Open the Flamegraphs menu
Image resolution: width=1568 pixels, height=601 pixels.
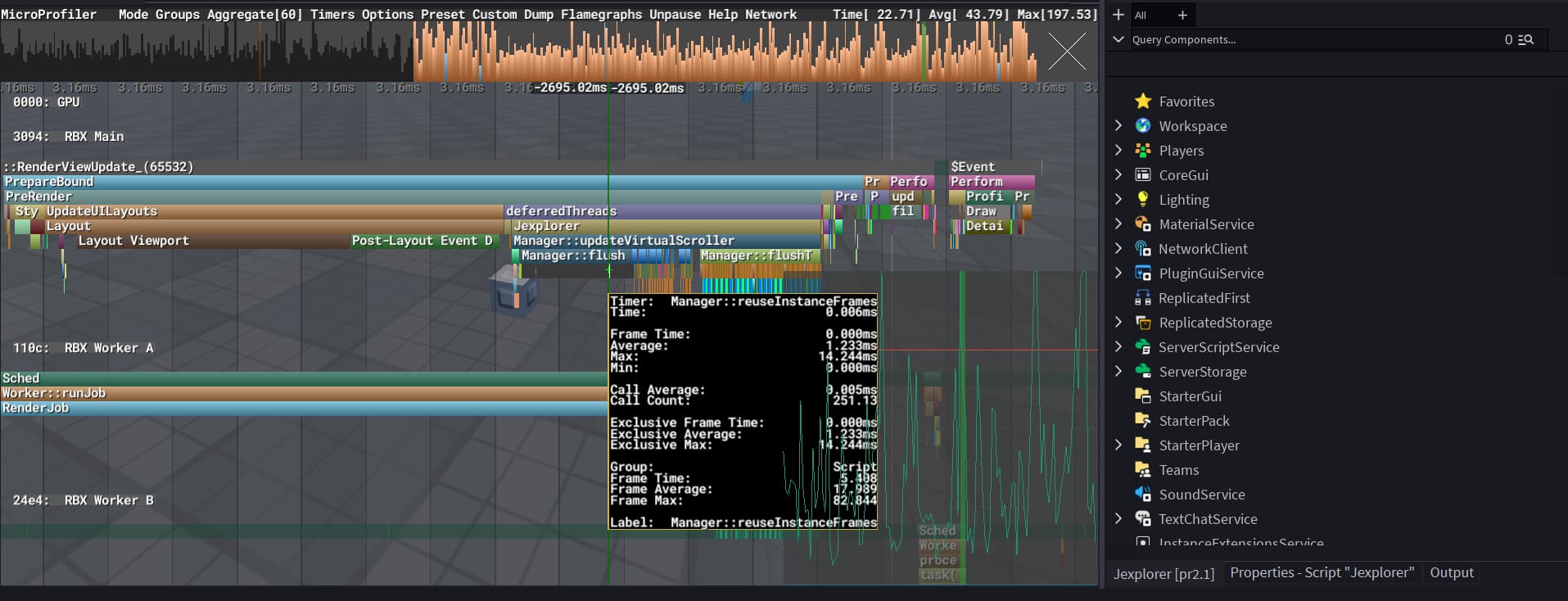[601, 14]
